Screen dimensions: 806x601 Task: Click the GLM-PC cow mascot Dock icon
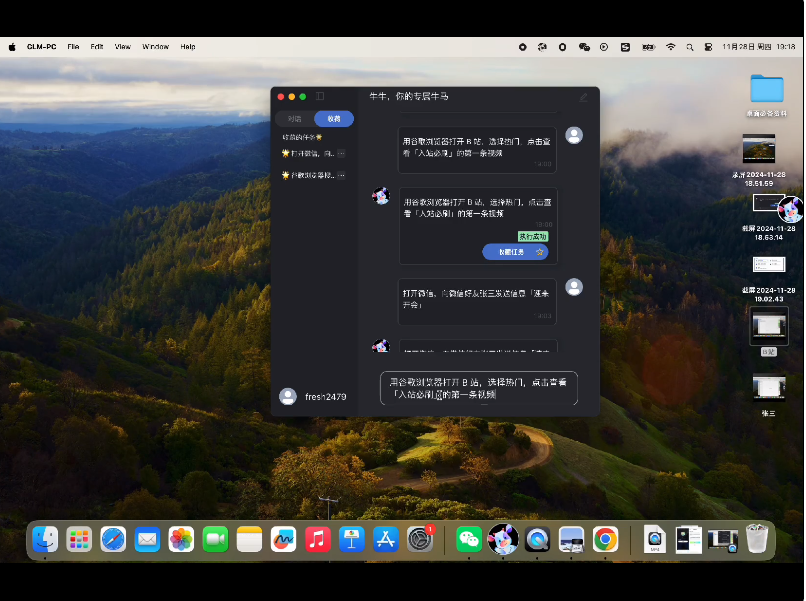tap(503, 539)
